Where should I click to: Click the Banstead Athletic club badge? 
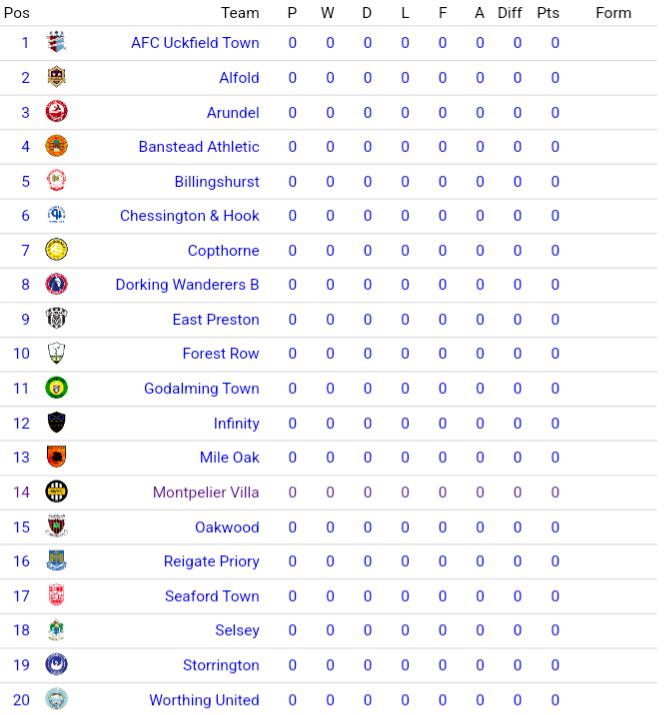tap(57, 147)
